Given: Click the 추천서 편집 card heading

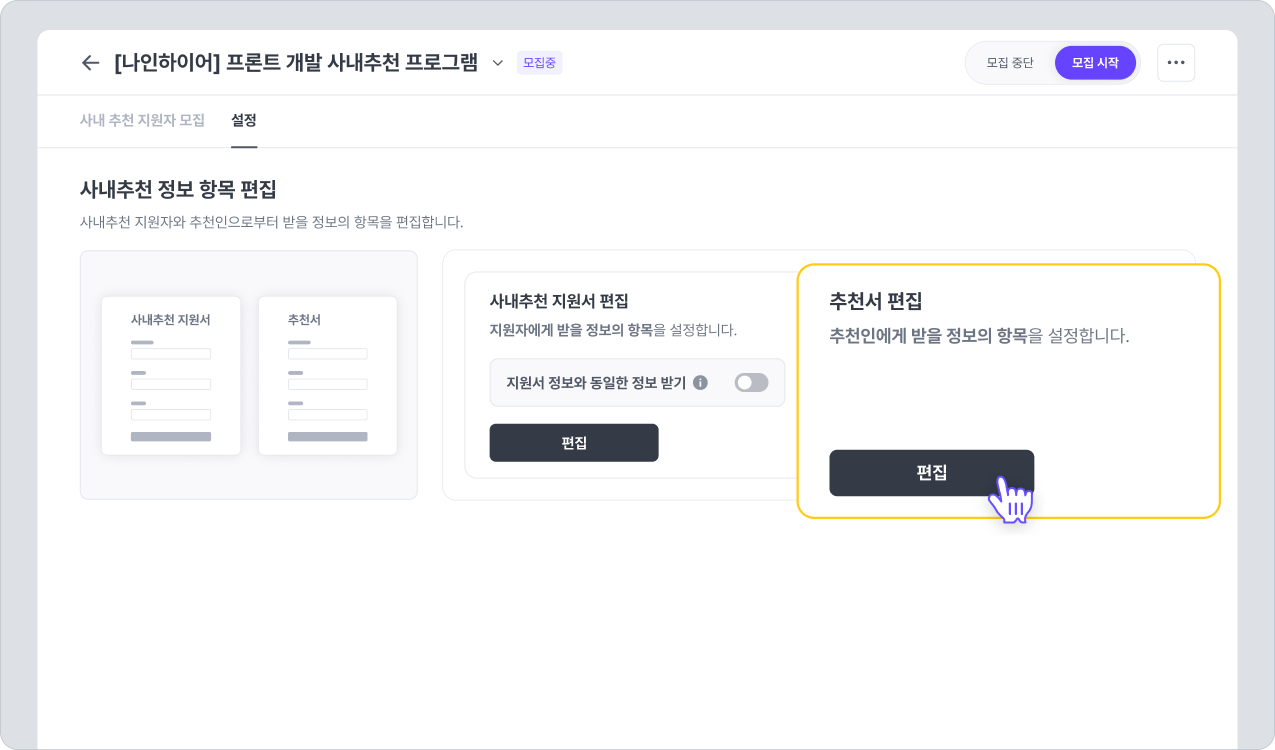Looking at the screenshot, I should click(x=875, y=300).
